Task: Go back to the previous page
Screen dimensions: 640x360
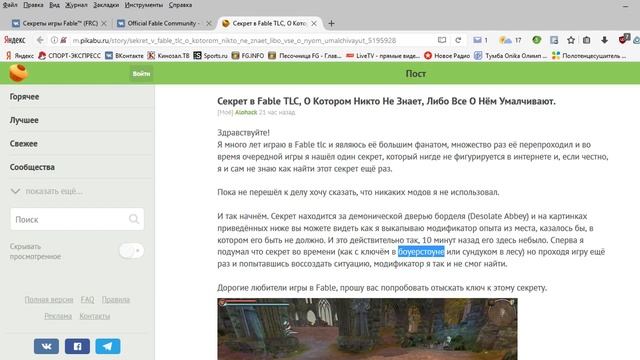Action: point(40,40)
